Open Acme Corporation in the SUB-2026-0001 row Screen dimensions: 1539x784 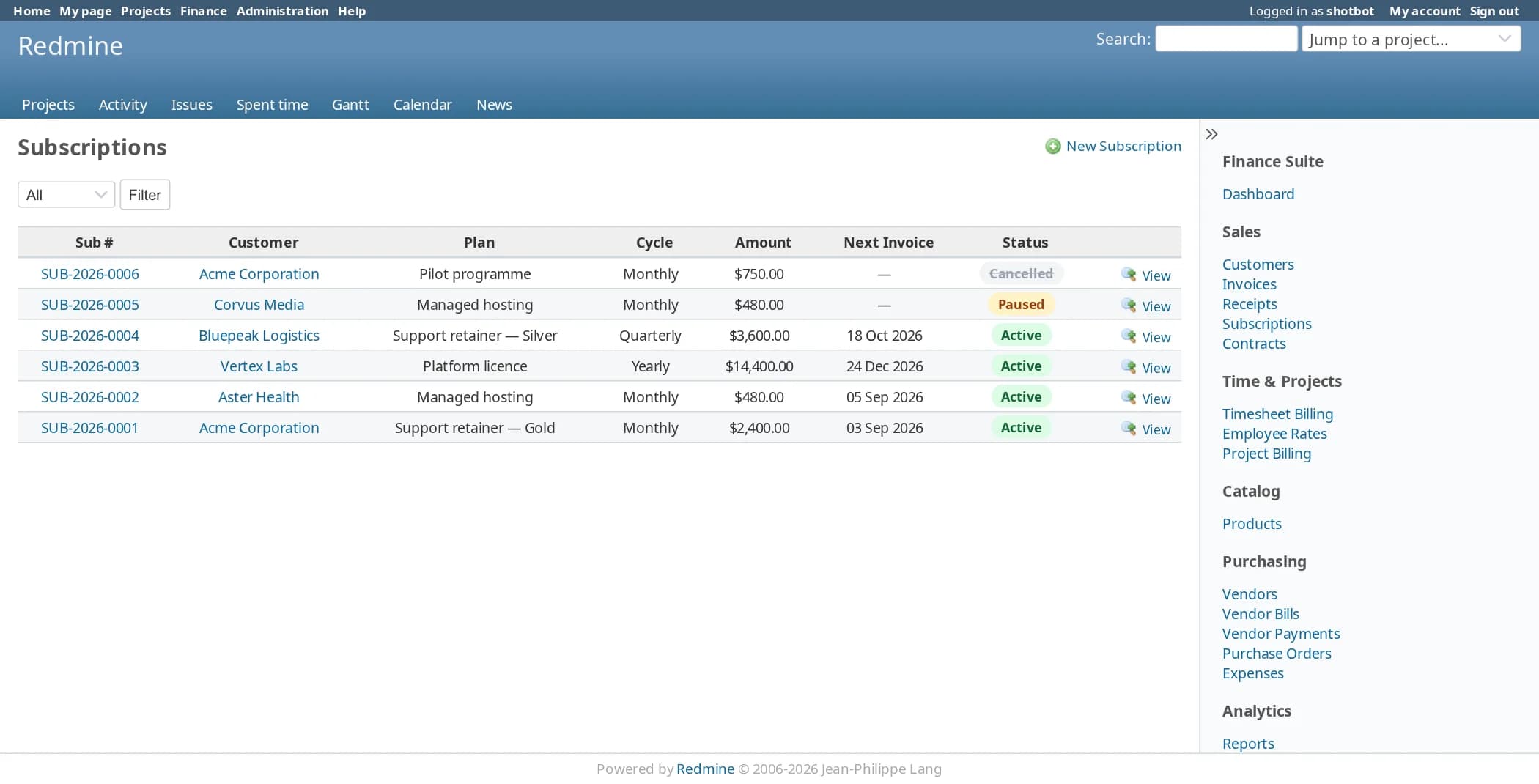click(x=259, y=428)
